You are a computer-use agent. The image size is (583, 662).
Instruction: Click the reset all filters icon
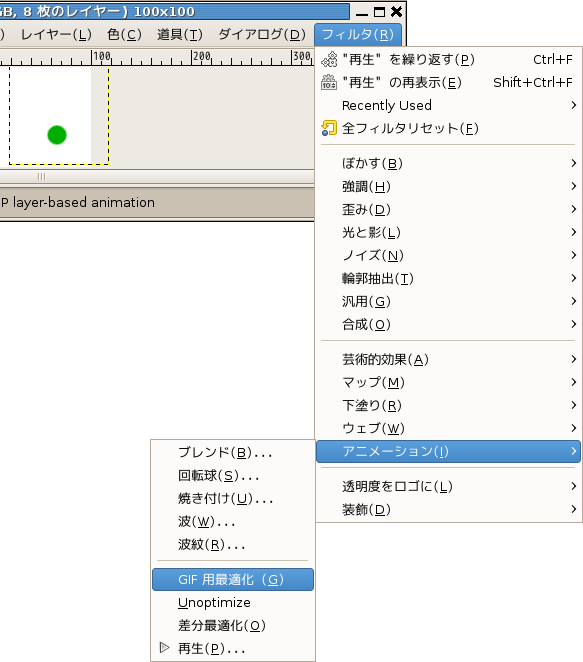coord(329,128)
